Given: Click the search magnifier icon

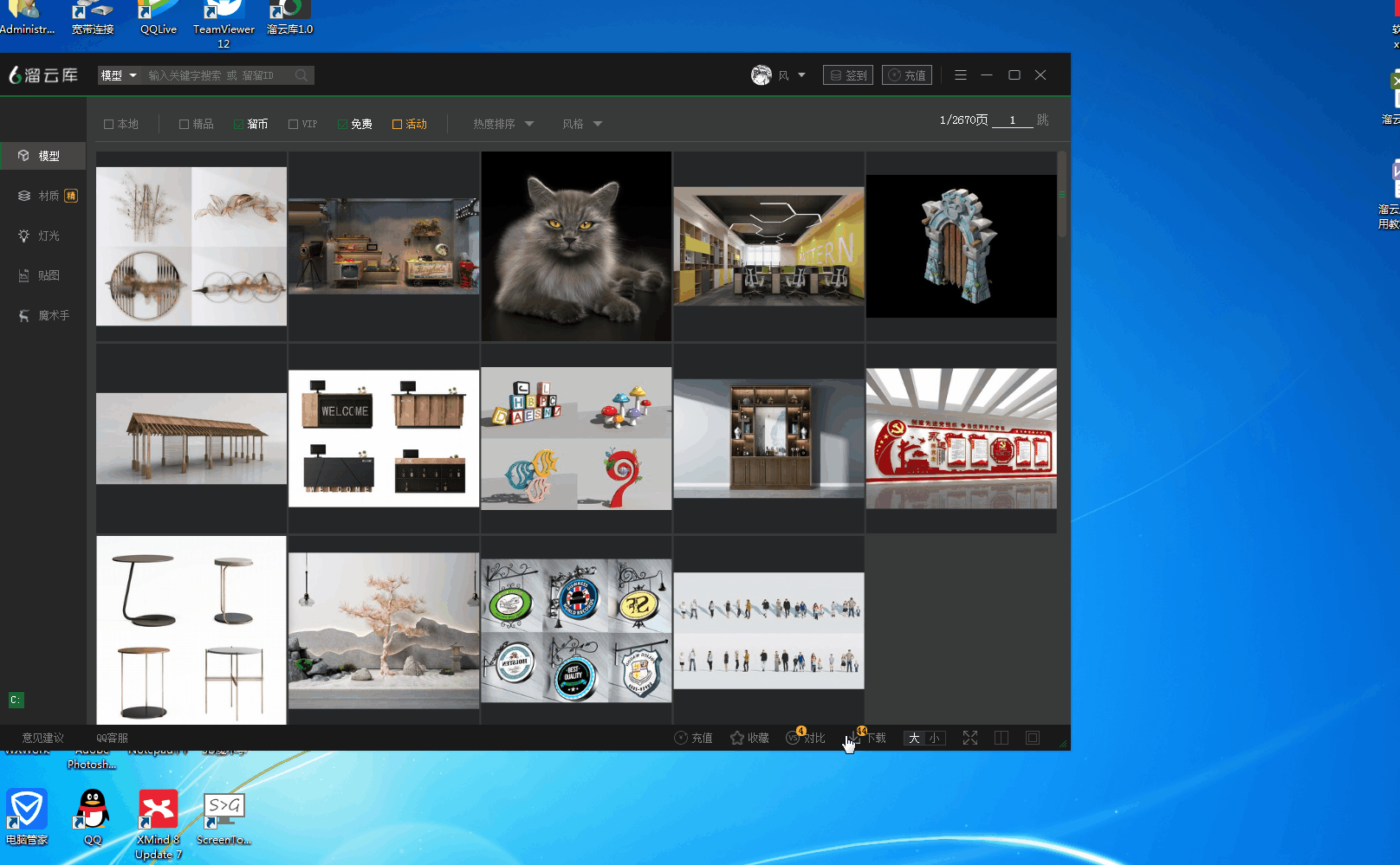Looking at the screenshot, I should click(x=301, y=75).
